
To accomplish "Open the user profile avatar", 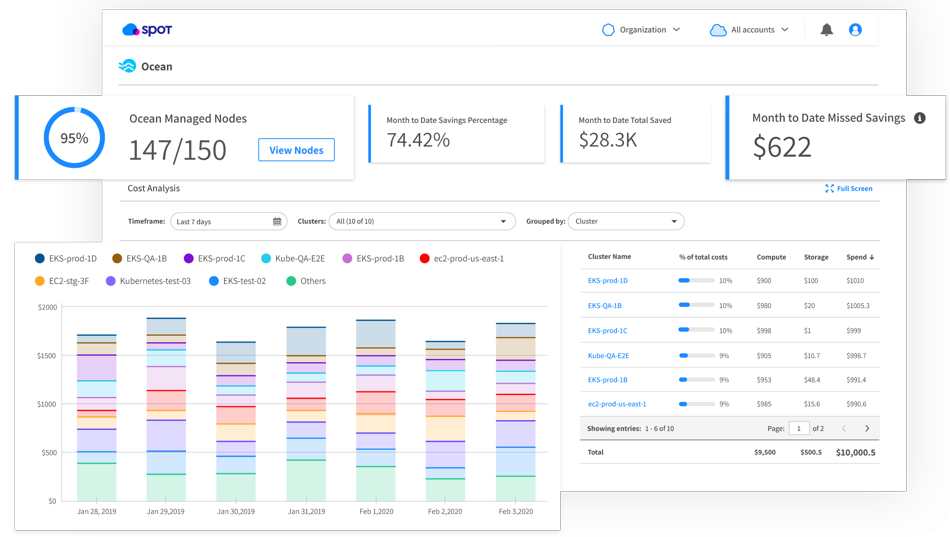I will coord(855,29).
